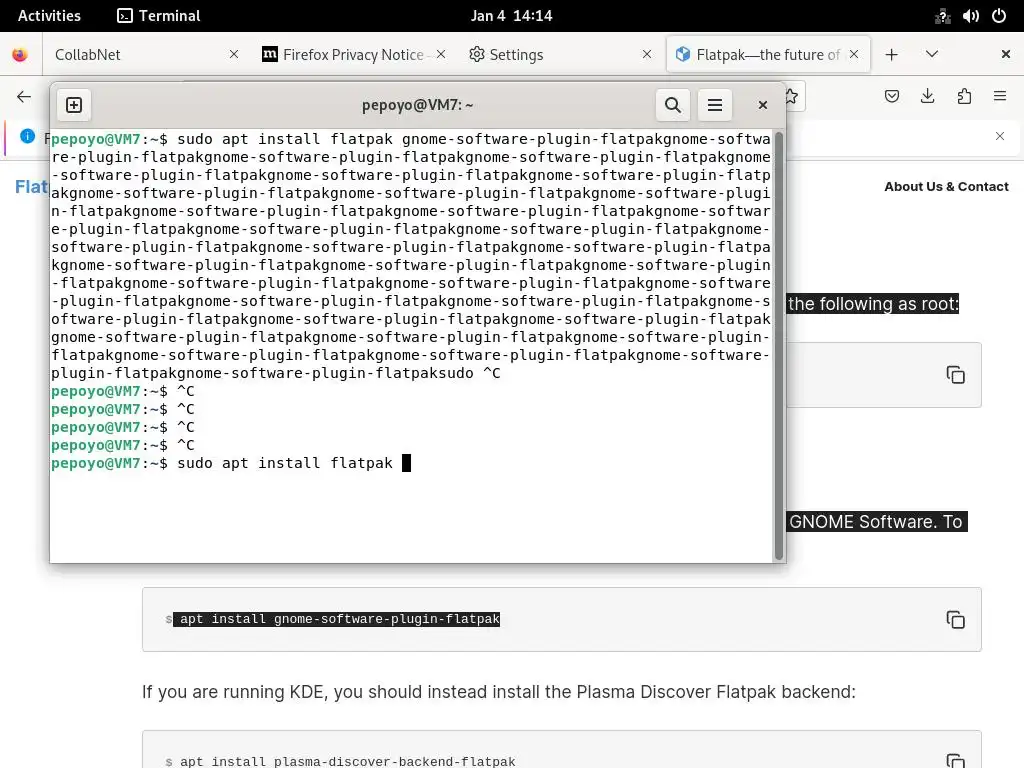Viewport: 1024px width, 768px height.
Task: Click the terminal vertical scrollbar
Action: click(x=778, y=346)
